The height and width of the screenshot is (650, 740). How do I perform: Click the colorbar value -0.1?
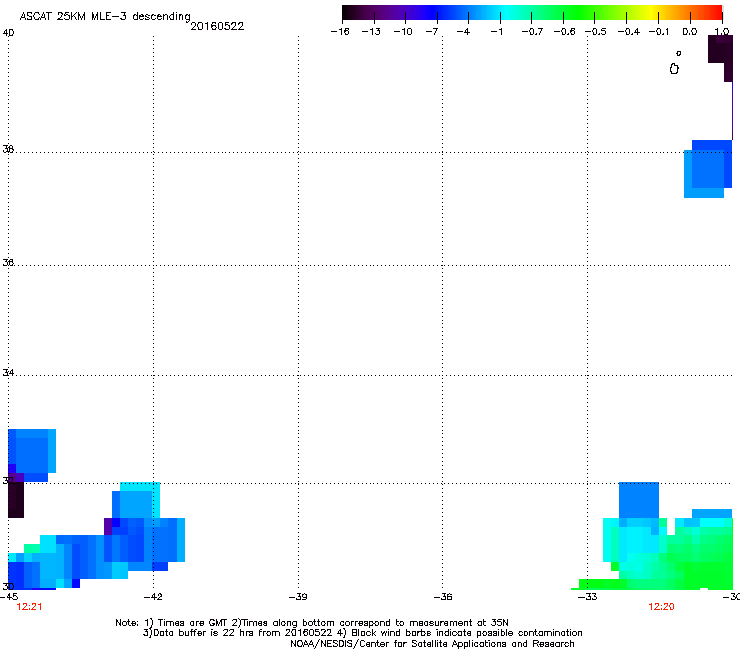pyautogui.click(x=659, y=32)
